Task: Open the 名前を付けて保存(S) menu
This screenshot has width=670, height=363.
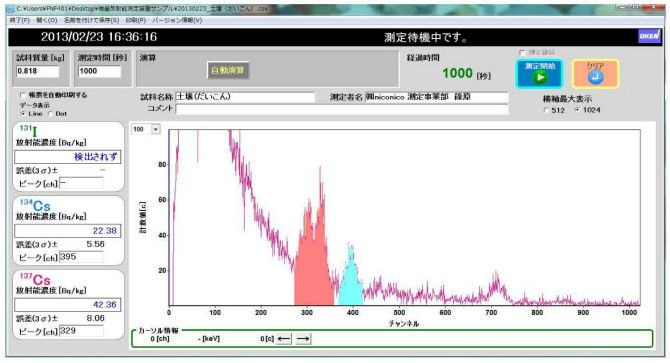Action: (91, 20)
